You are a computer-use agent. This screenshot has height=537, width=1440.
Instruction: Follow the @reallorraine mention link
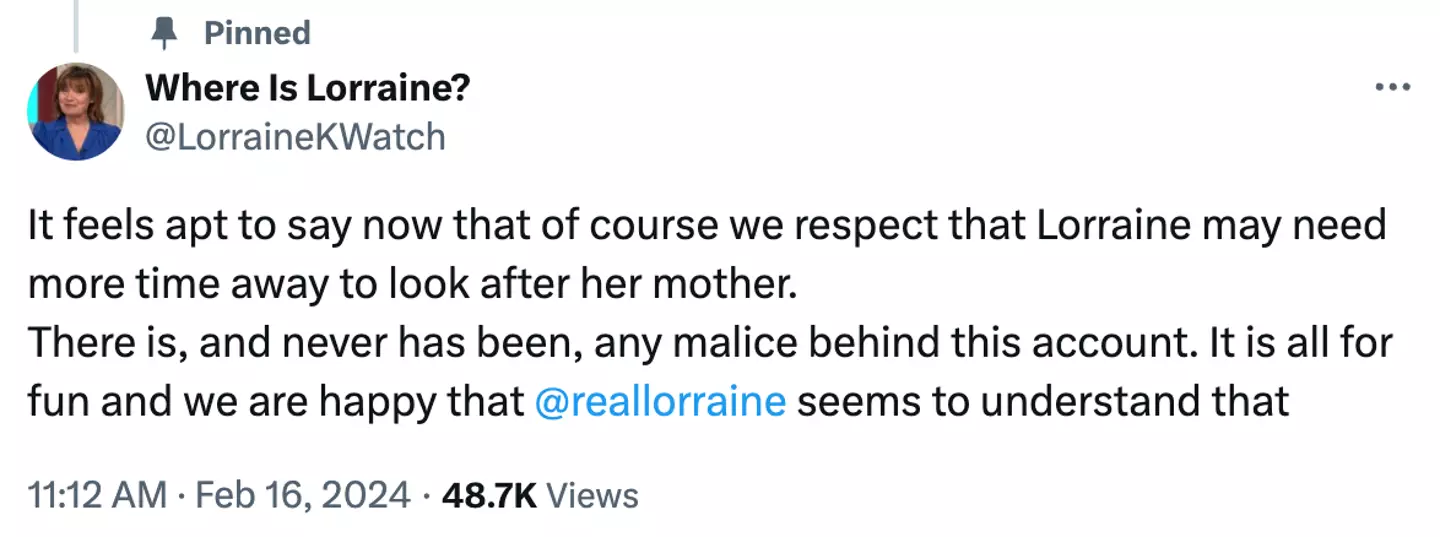(x=660, y=401)
